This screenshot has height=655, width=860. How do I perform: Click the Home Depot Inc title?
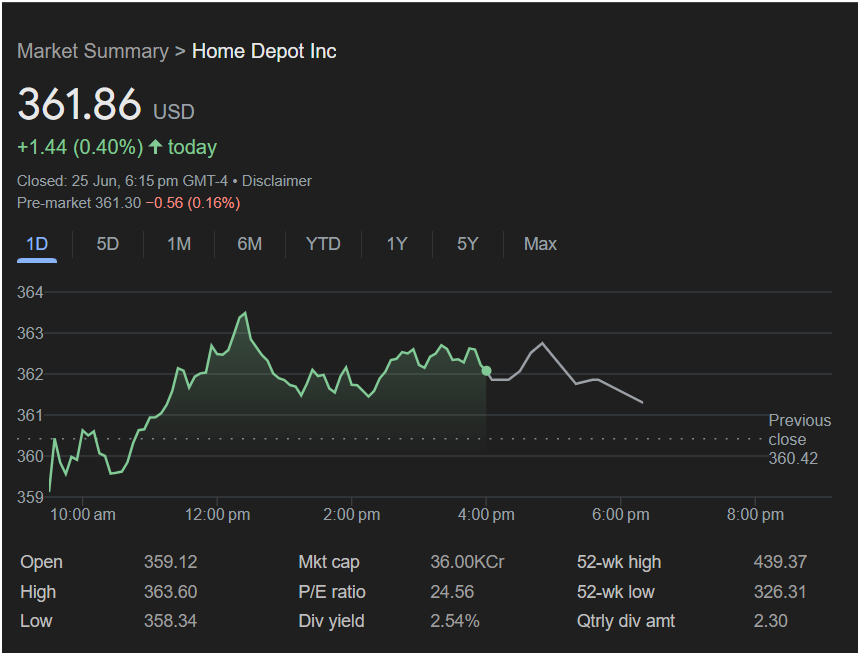[x=264, y=51]
